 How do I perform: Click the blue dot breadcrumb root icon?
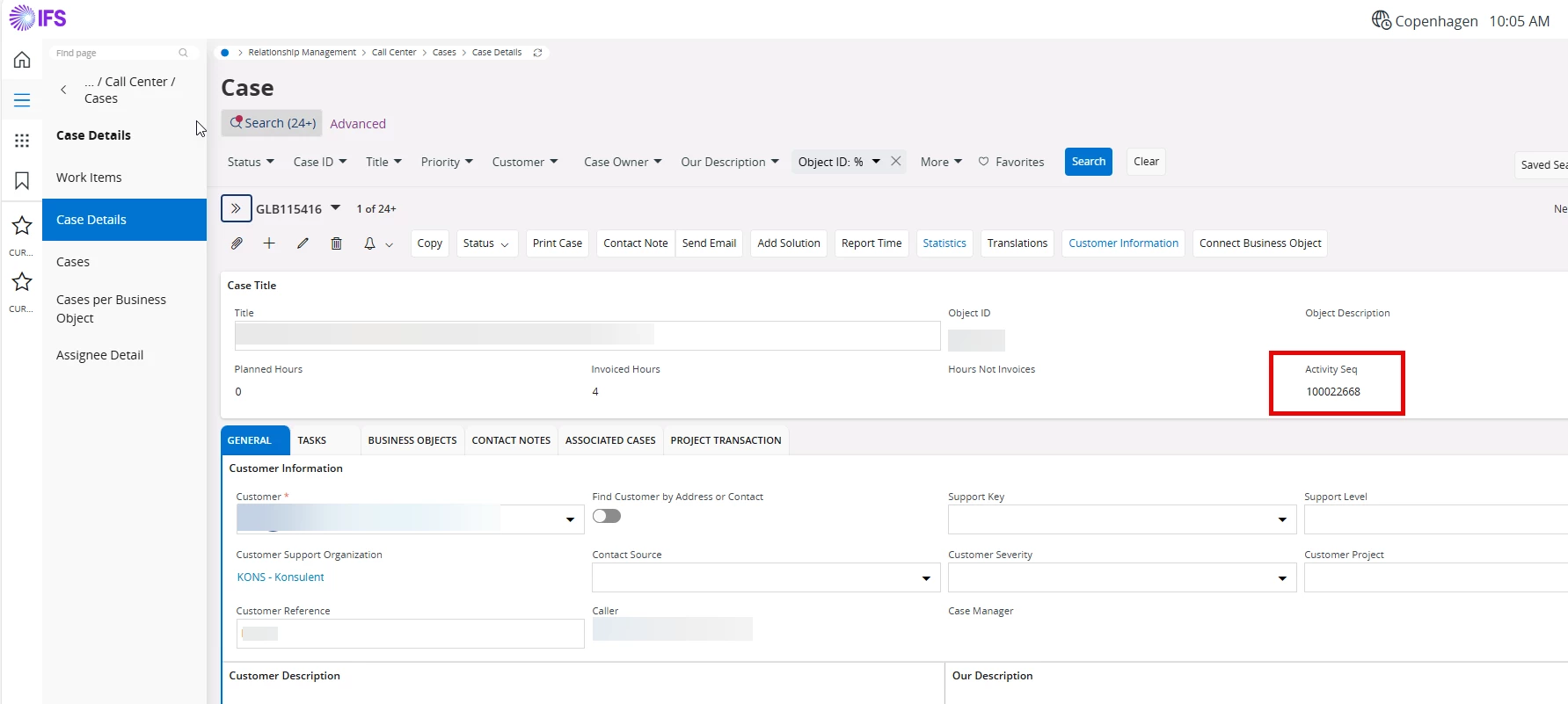coord(225,53)
